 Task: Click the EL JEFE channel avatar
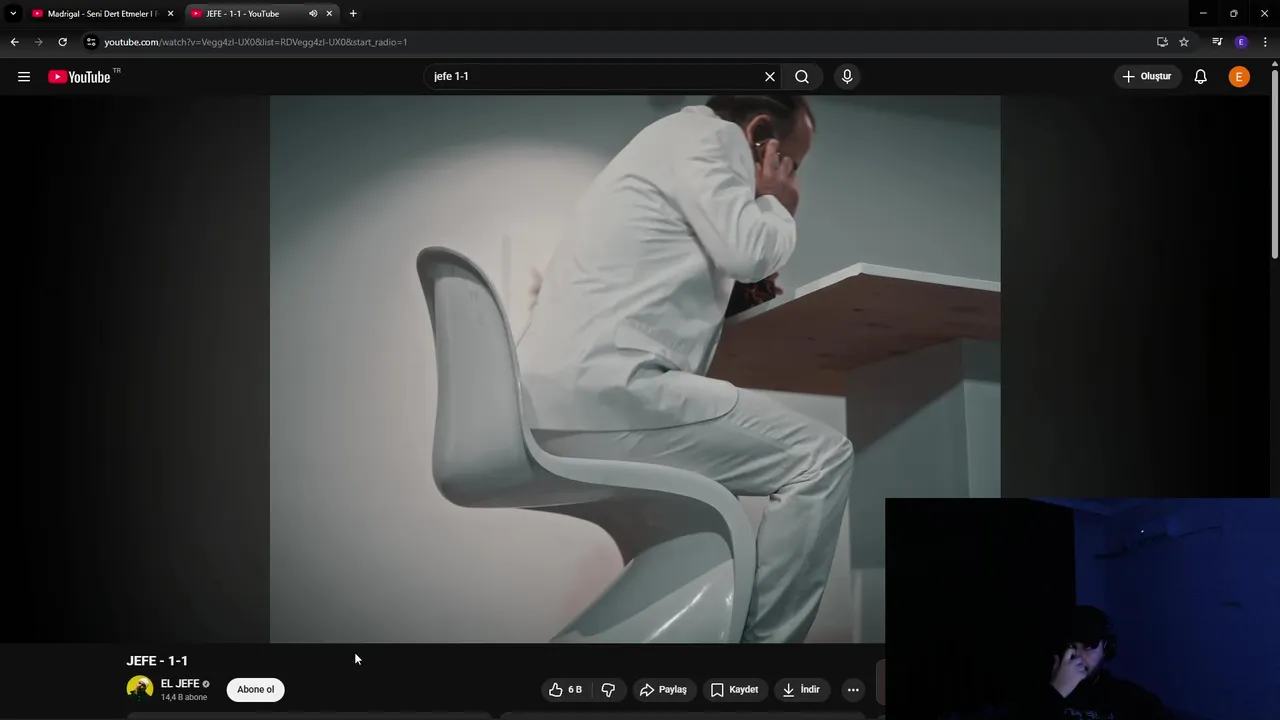[x=140, y=688]
